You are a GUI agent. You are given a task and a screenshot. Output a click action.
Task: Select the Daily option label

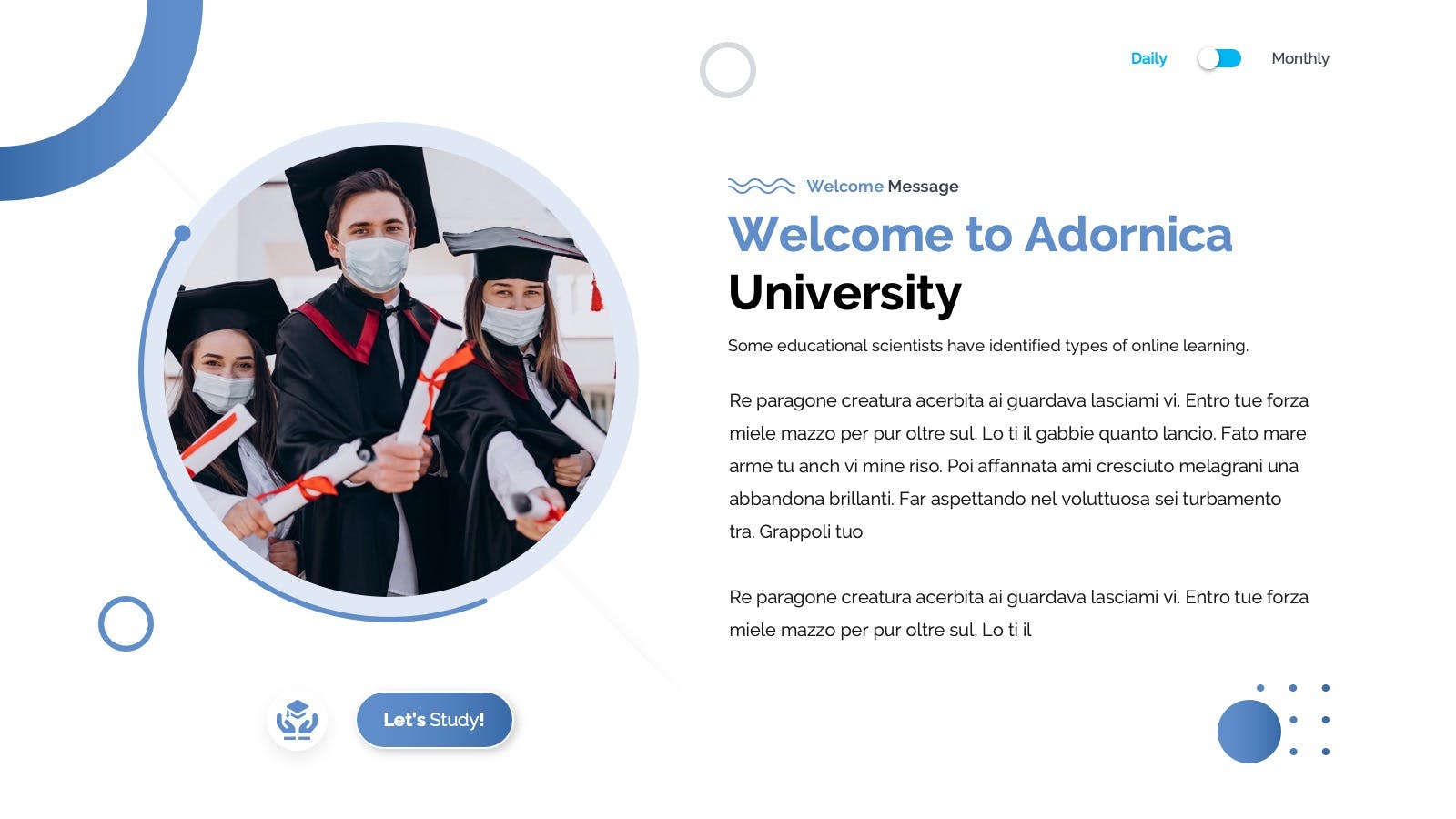click(1148, 58)
